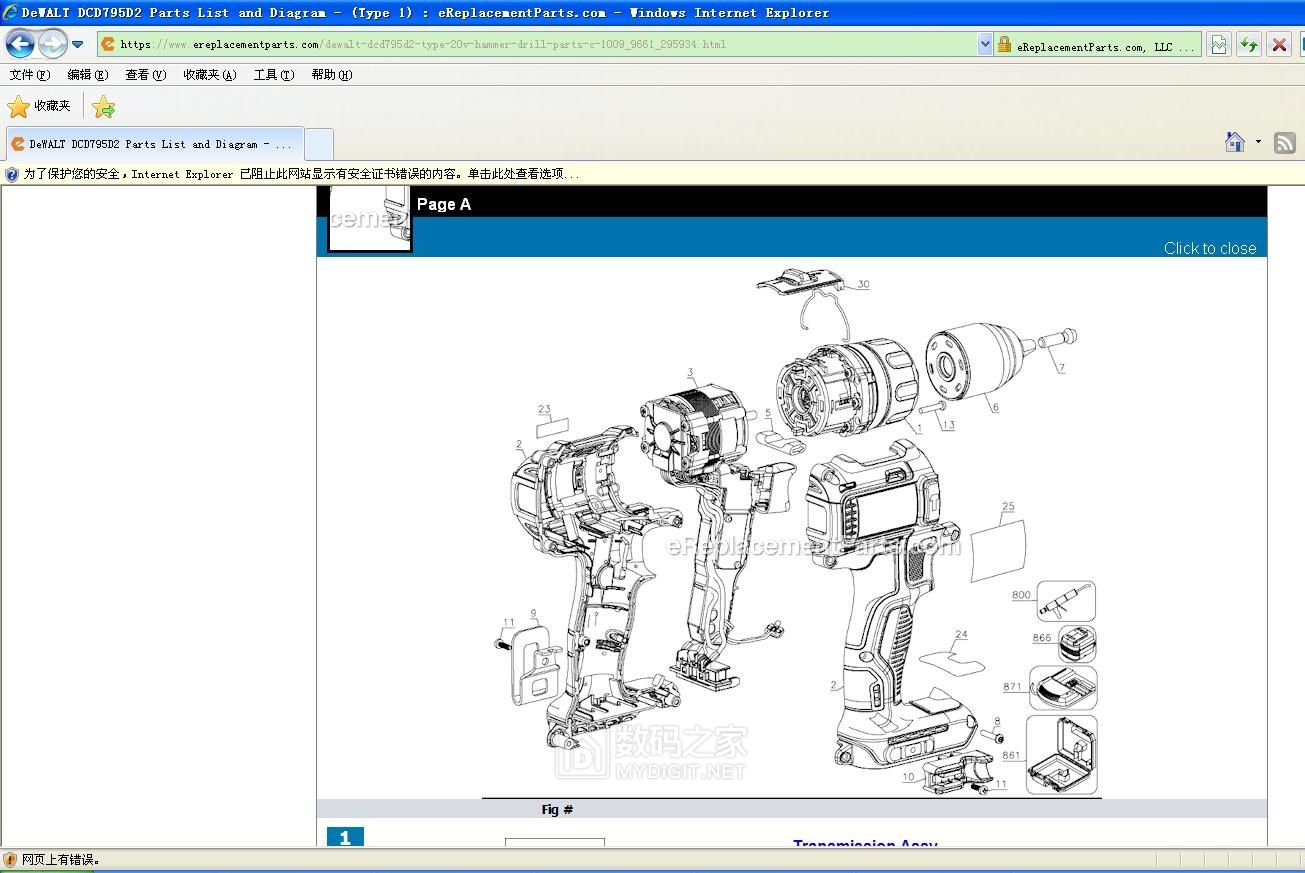Click the browser Back arrow button

click(x=21, y=43)
